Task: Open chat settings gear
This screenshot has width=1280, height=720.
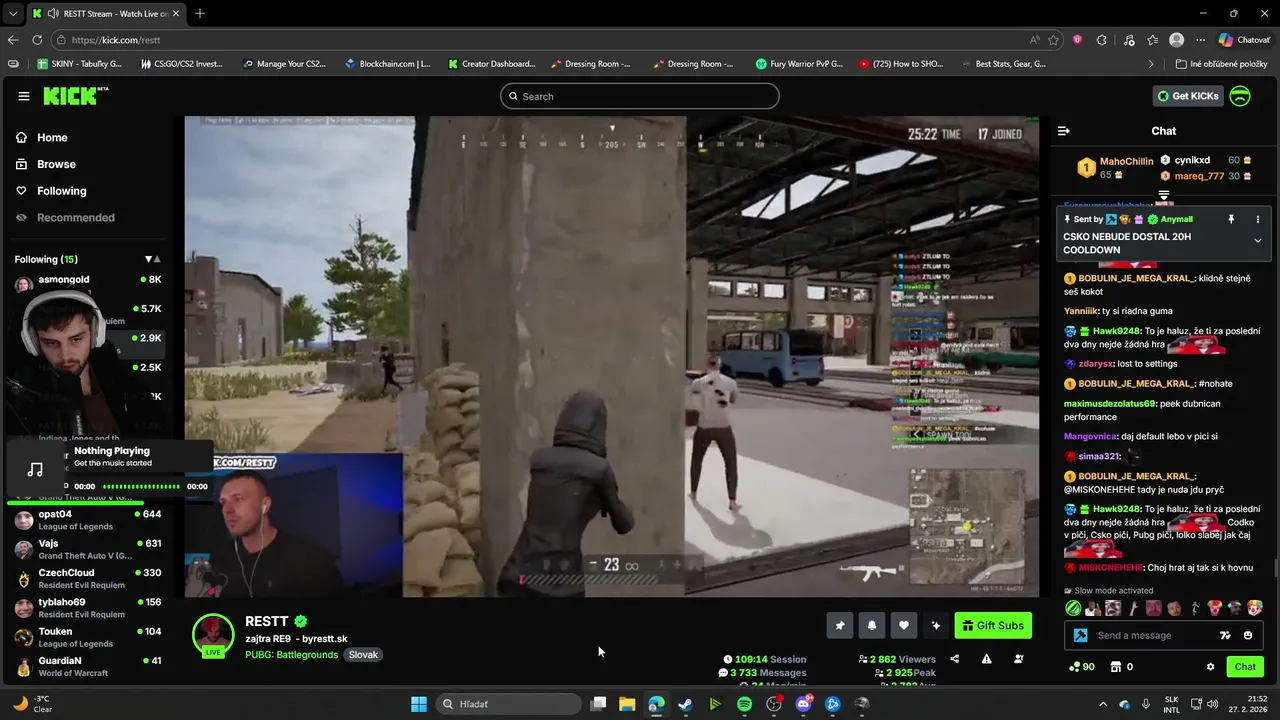Action: click(x=1210, y=667)
